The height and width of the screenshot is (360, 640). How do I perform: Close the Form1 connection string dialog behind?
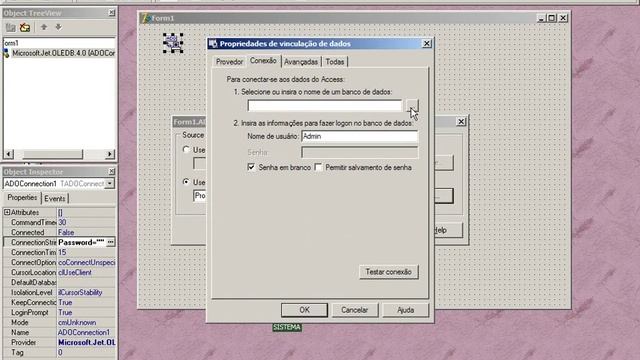pyautogui.click(x=461, y=121)
